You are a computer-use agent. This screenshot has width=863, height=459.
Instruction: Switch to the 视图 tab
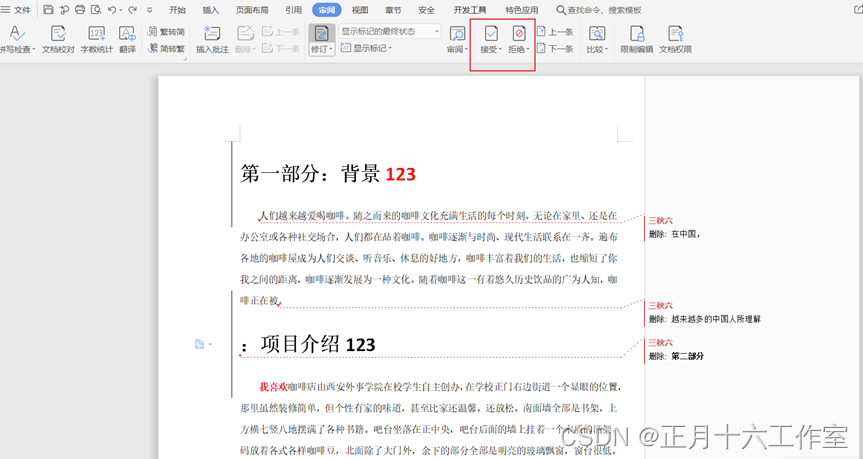[x=359, y=10]
